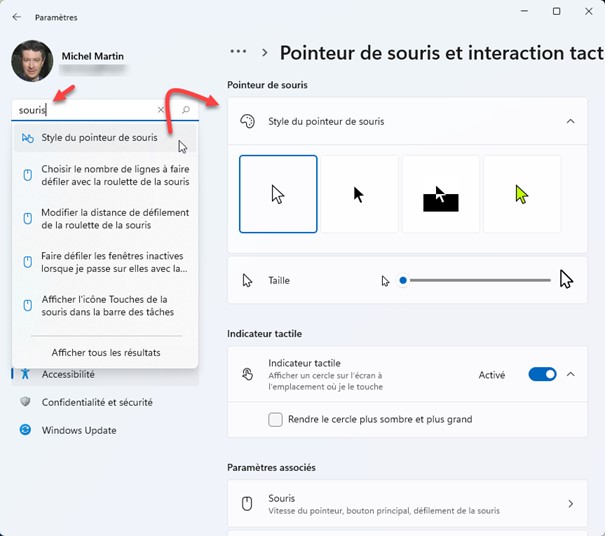The height and width of the screenshot is (536, 605).
Task: Click the pointer icon left of the Taille label
Action: [x=247, y=281]
